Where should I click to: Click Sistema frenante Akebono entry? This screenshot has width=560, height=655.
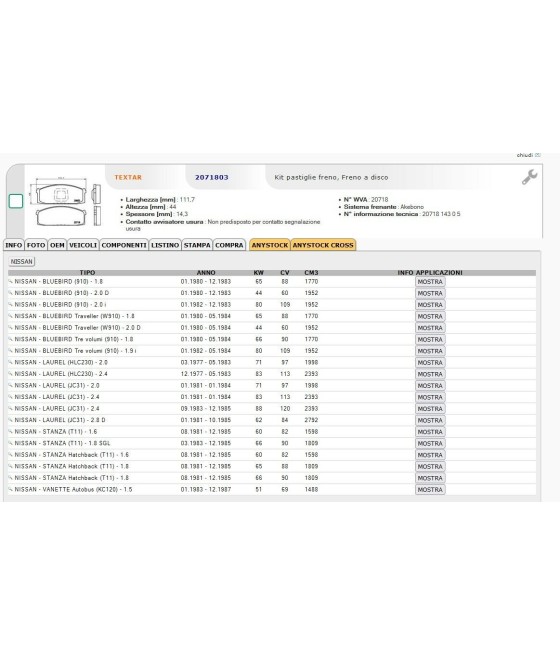pos(383,207)
